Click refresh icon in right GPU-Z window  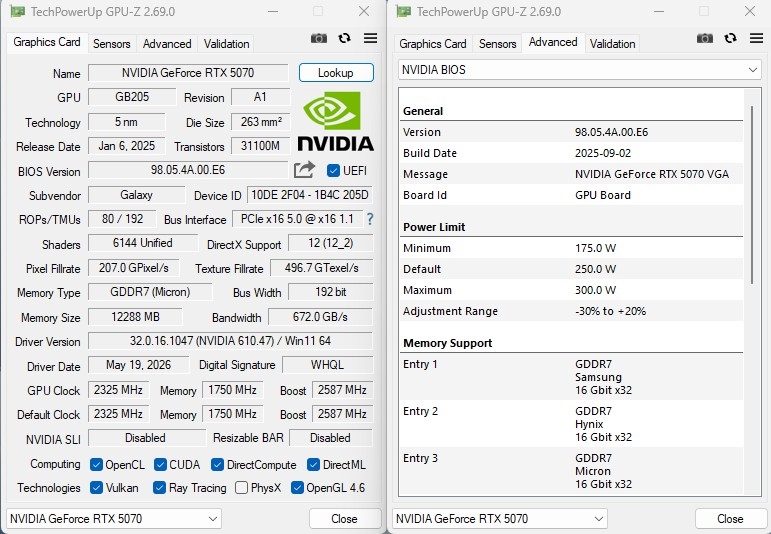[731, 38]
